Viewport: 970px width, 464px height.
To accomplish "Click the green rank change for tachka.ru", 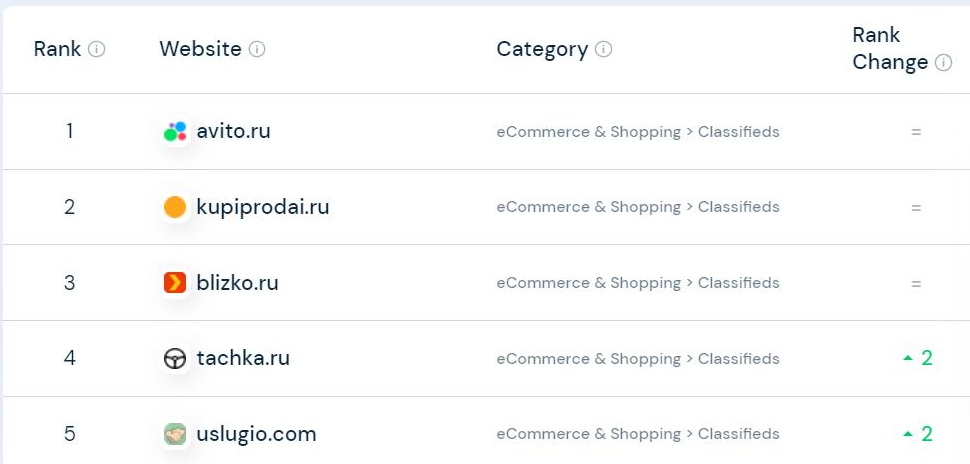I will click(x=918, y=358).
